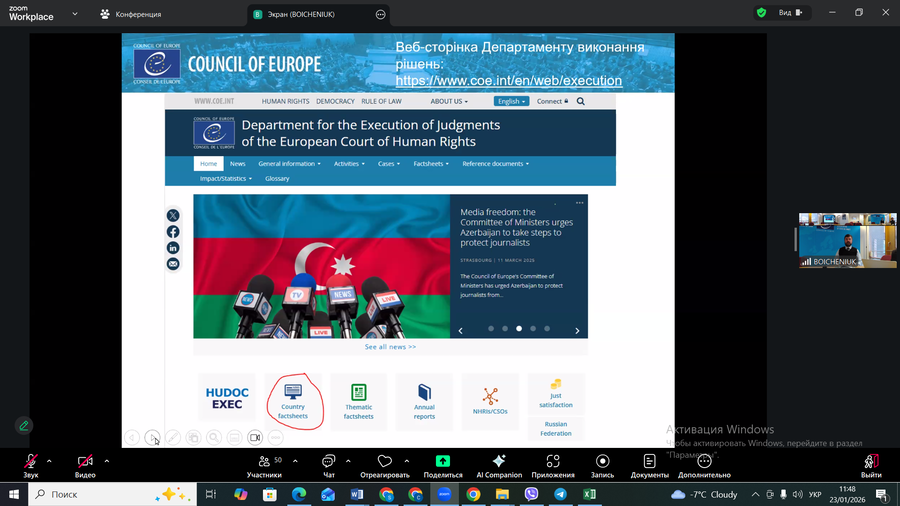The image size is (900, 506).
Task: Open the Приложения apps panel
Action: tap(552, 462)
